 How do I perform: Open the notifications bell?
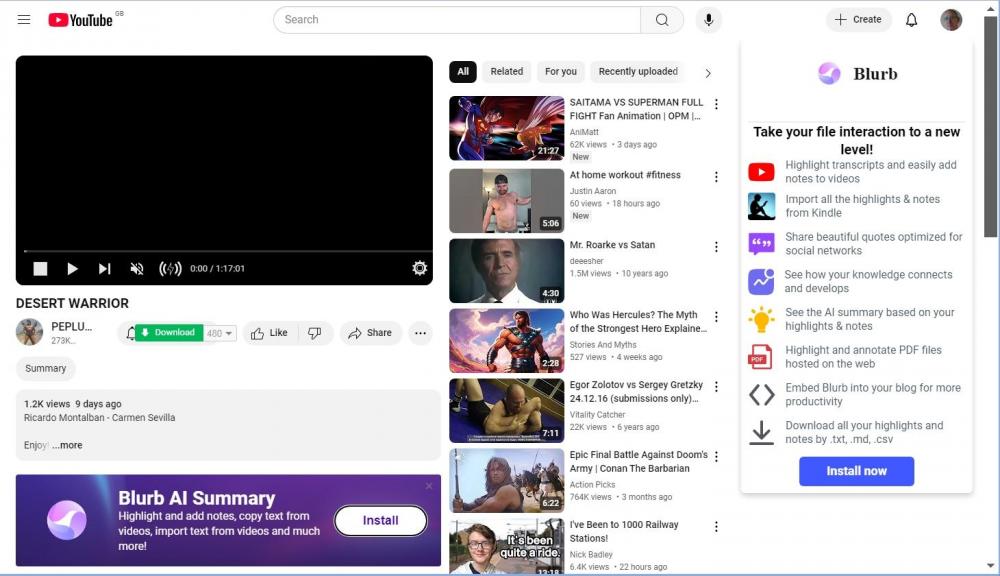[911, 20]
